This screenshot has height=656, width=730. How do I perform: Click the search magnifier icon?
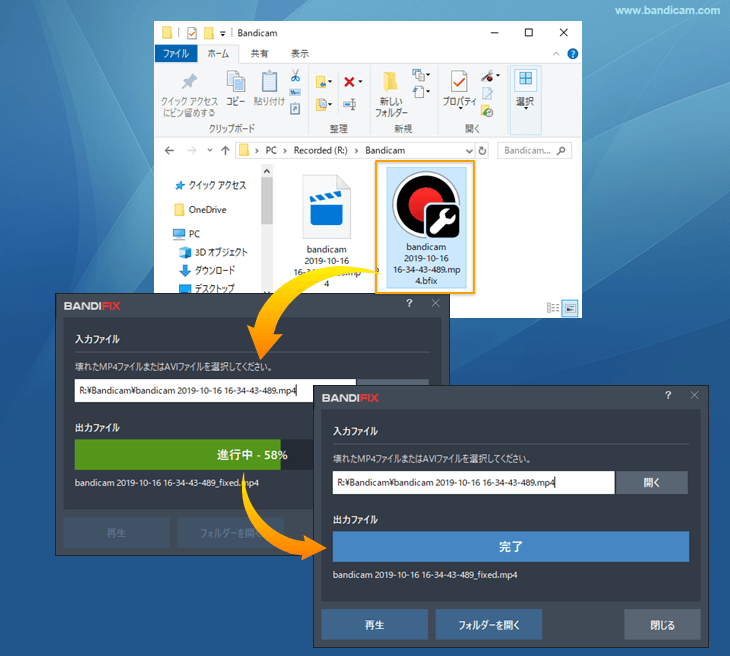(x=561, y=150)
